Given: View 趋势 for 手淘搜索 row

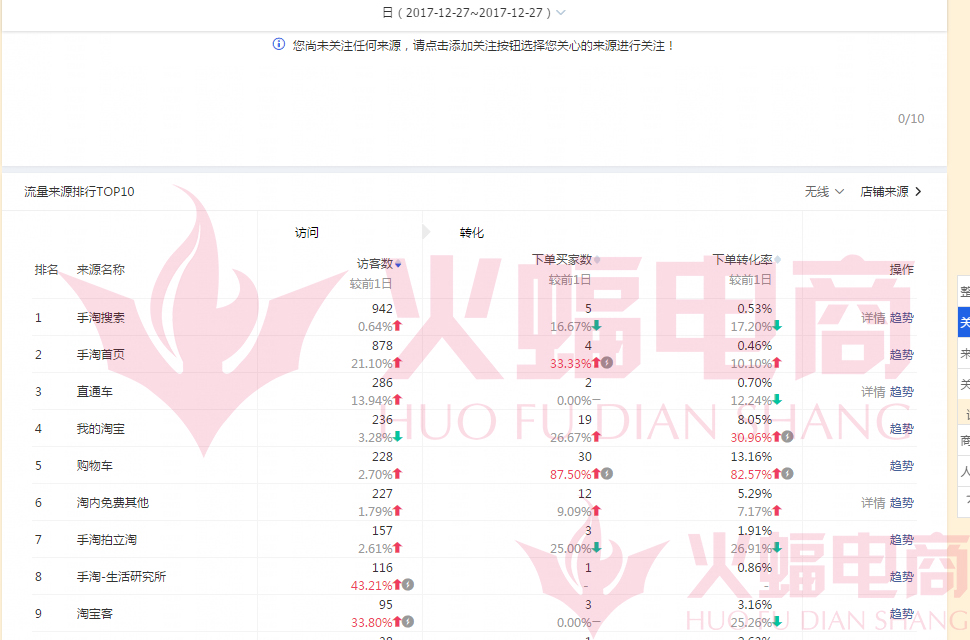Looking at the screenshot, I should pyautogui.click(x=901, y=318).
